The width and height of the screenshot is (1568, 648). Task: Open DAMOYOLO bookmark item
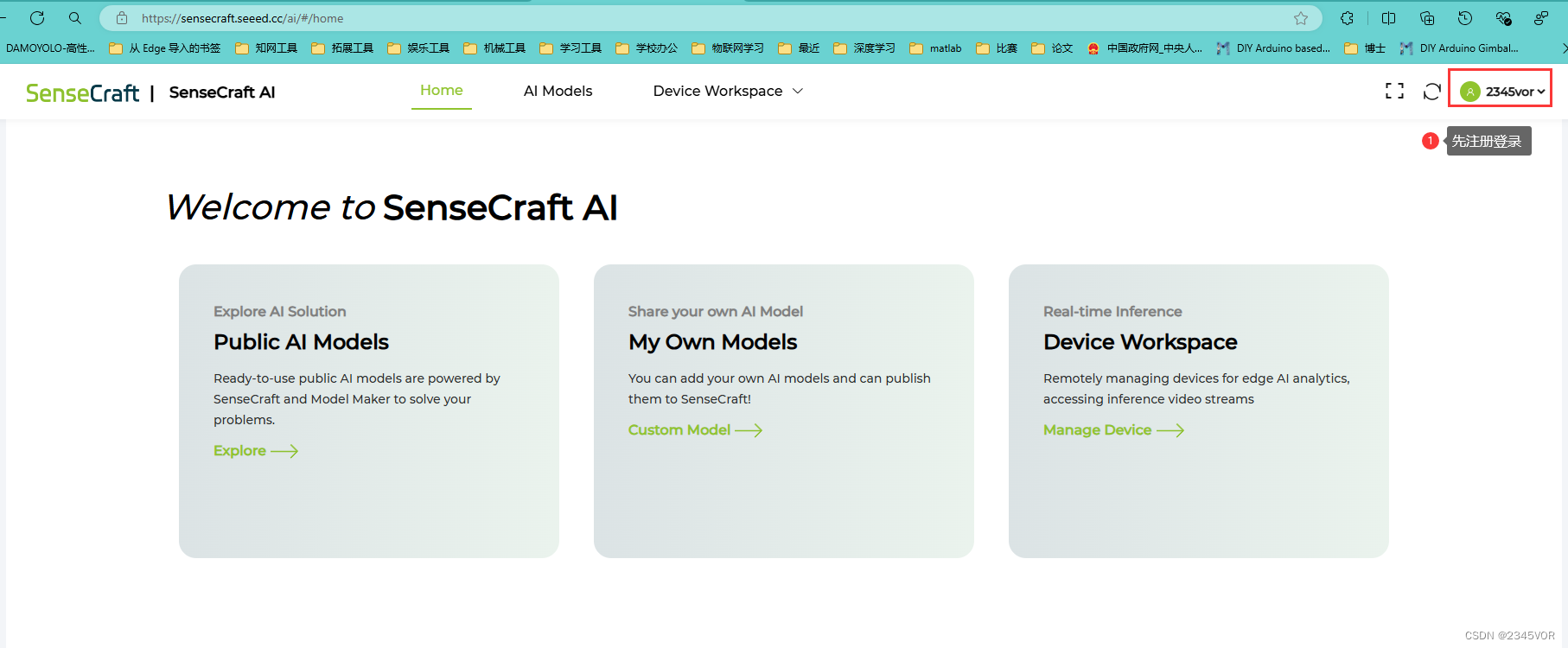tap(50, 48)
